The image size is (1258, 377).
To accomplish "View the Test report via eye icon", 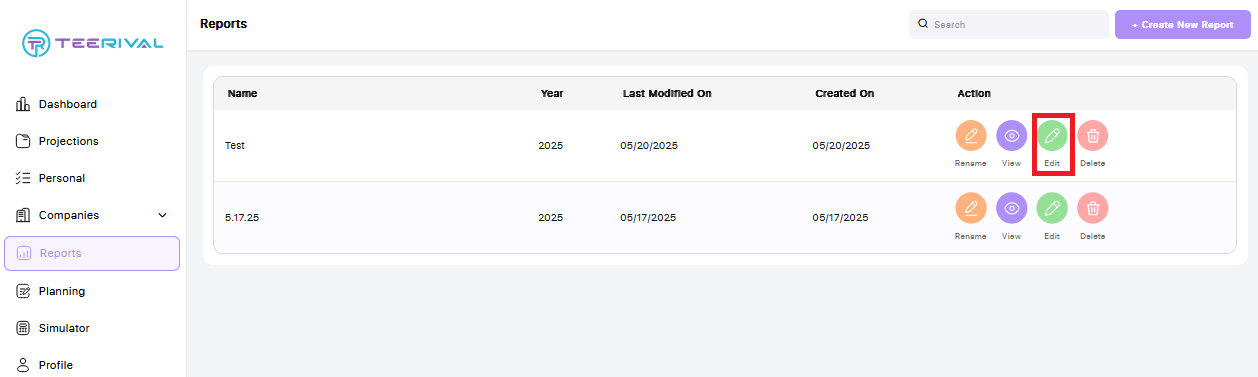I will (x=1012, y=136).
